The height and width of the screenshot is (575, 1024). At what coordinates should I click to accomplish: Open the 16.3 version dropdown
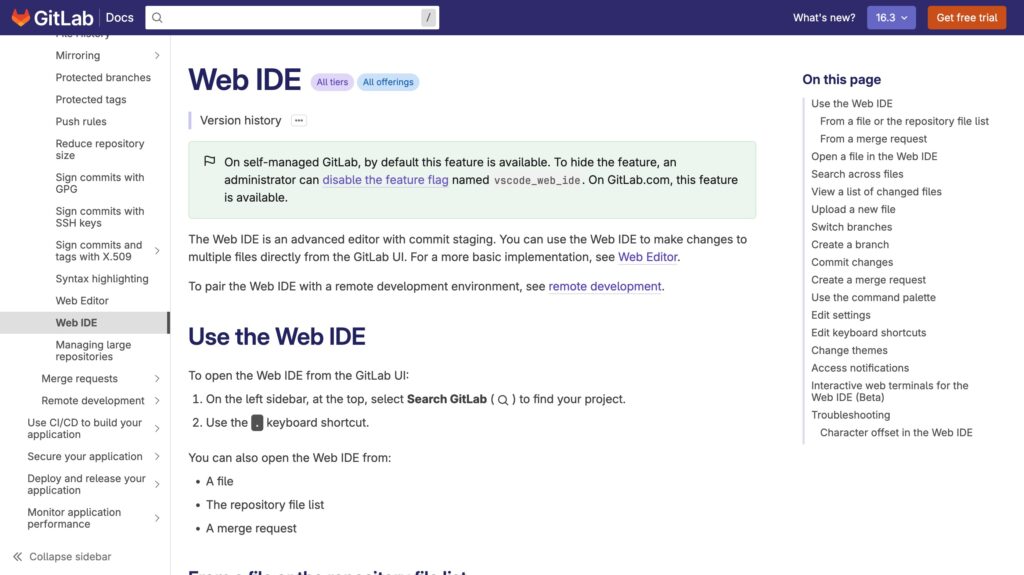(x=891, y=17)
